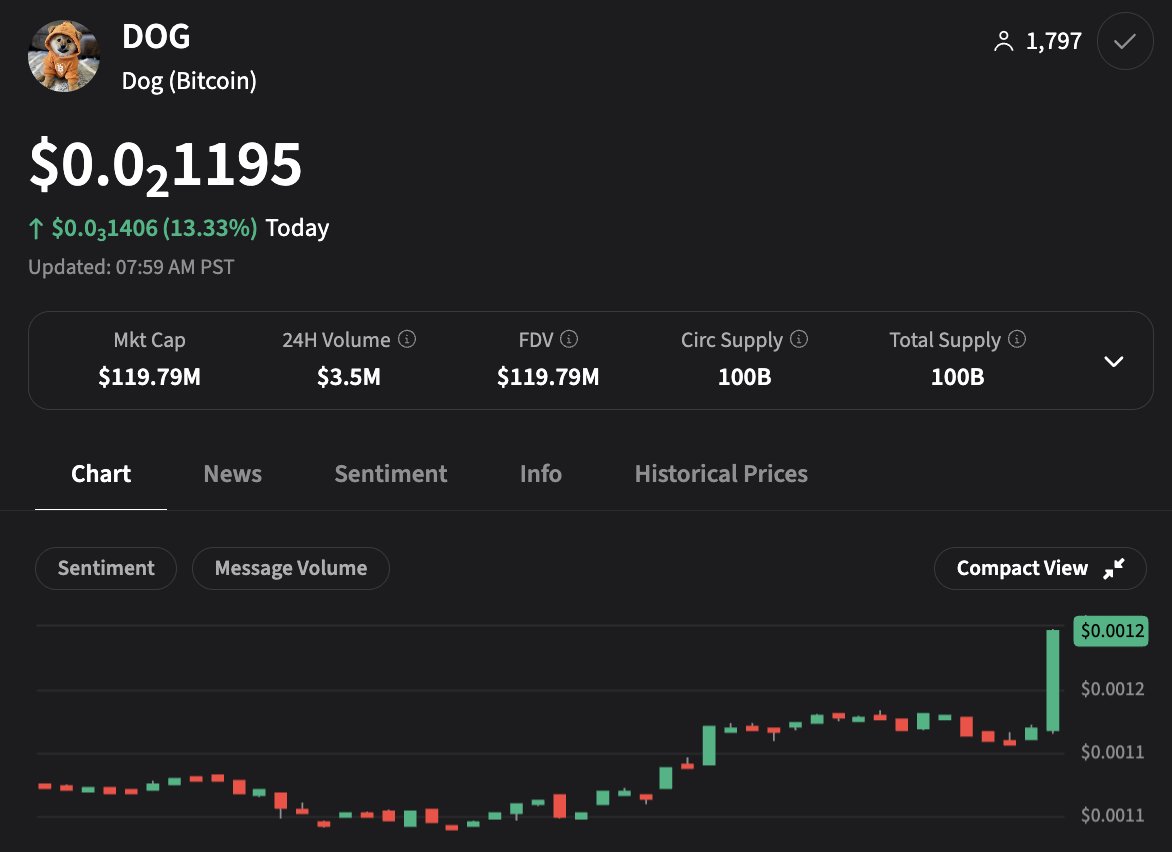Click the 1,797 watchers count
Viewport: 1172px width, 852px height.
point(1054,41)
